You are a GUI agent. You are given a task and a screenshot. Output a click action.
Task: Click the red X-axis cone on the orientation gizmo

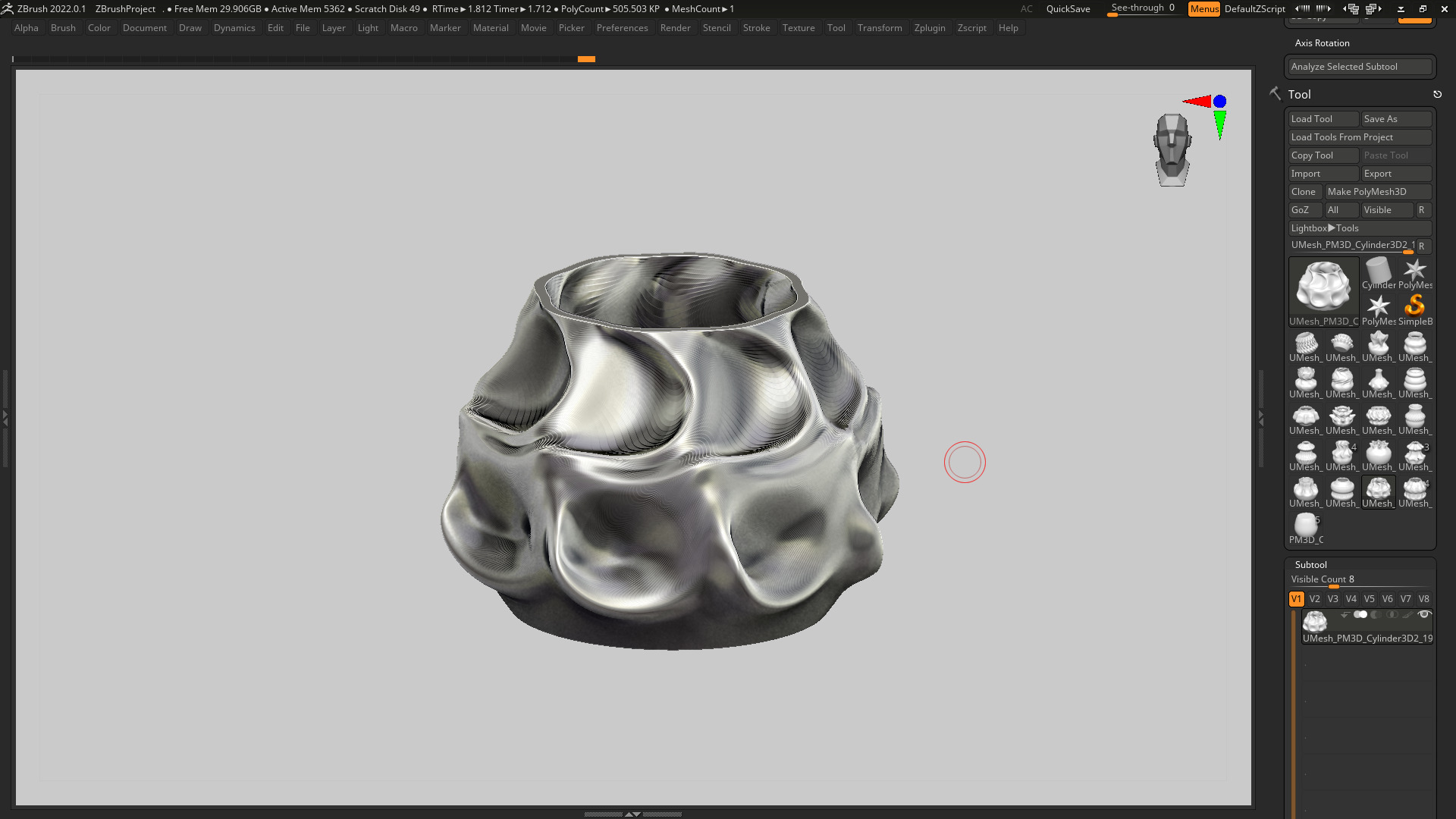click(x=1197, y=101)
